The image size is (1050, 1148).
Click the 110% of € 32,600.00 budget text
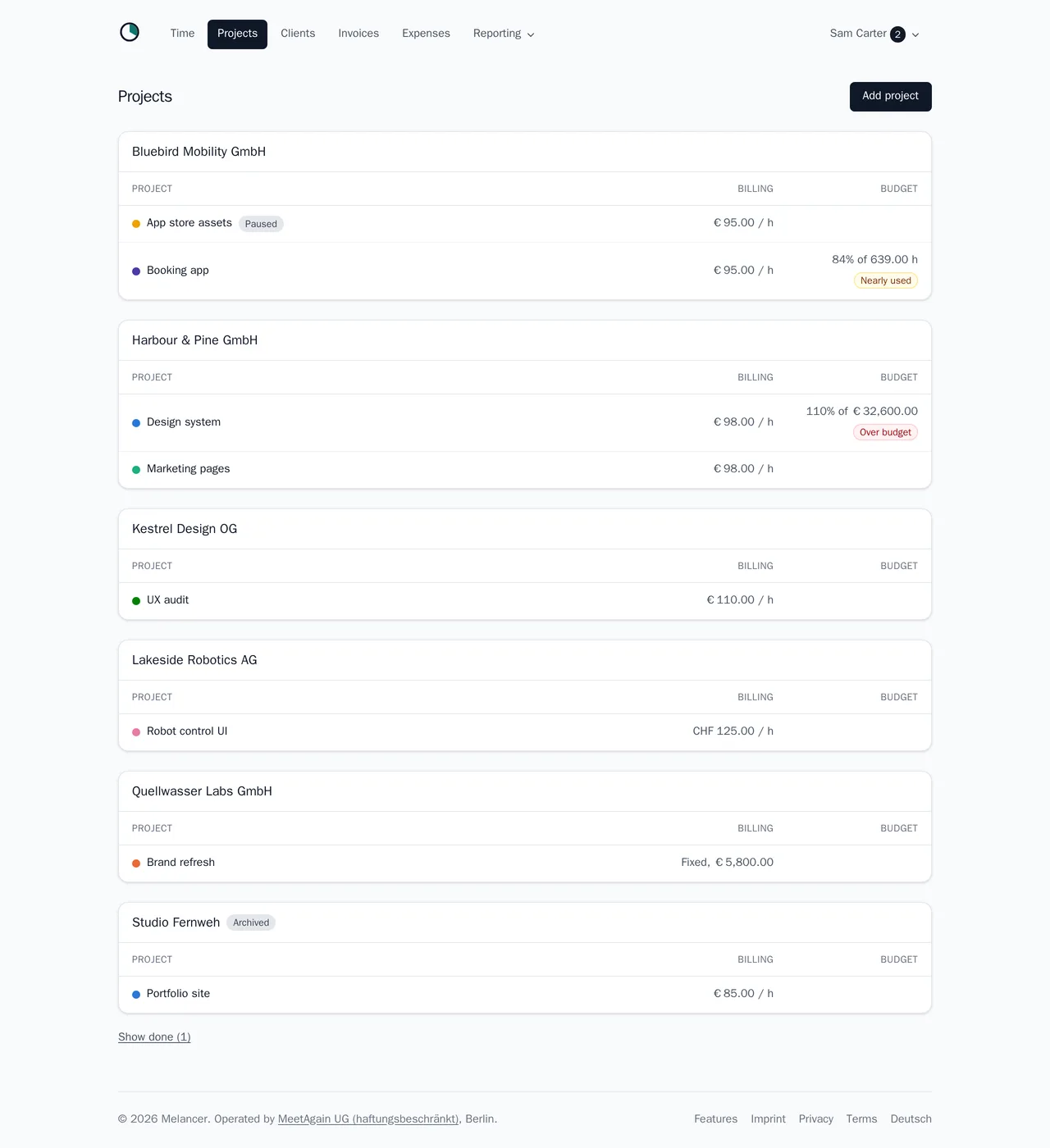coord(862,411)
